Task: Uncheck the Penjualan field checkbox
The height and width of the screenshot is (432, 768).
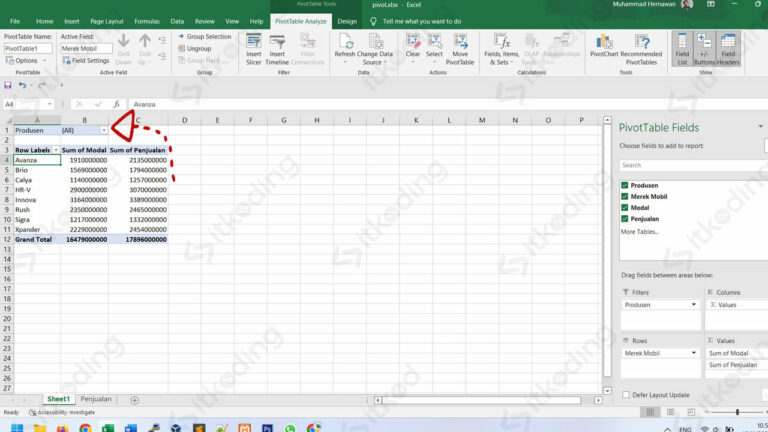Action: click(x=624, y=219)
